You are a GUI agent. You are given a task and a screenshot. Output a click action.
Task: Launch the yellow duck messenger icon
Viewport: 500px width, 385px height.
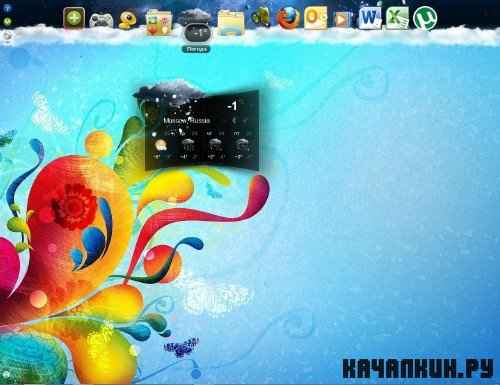pos(128,20)
